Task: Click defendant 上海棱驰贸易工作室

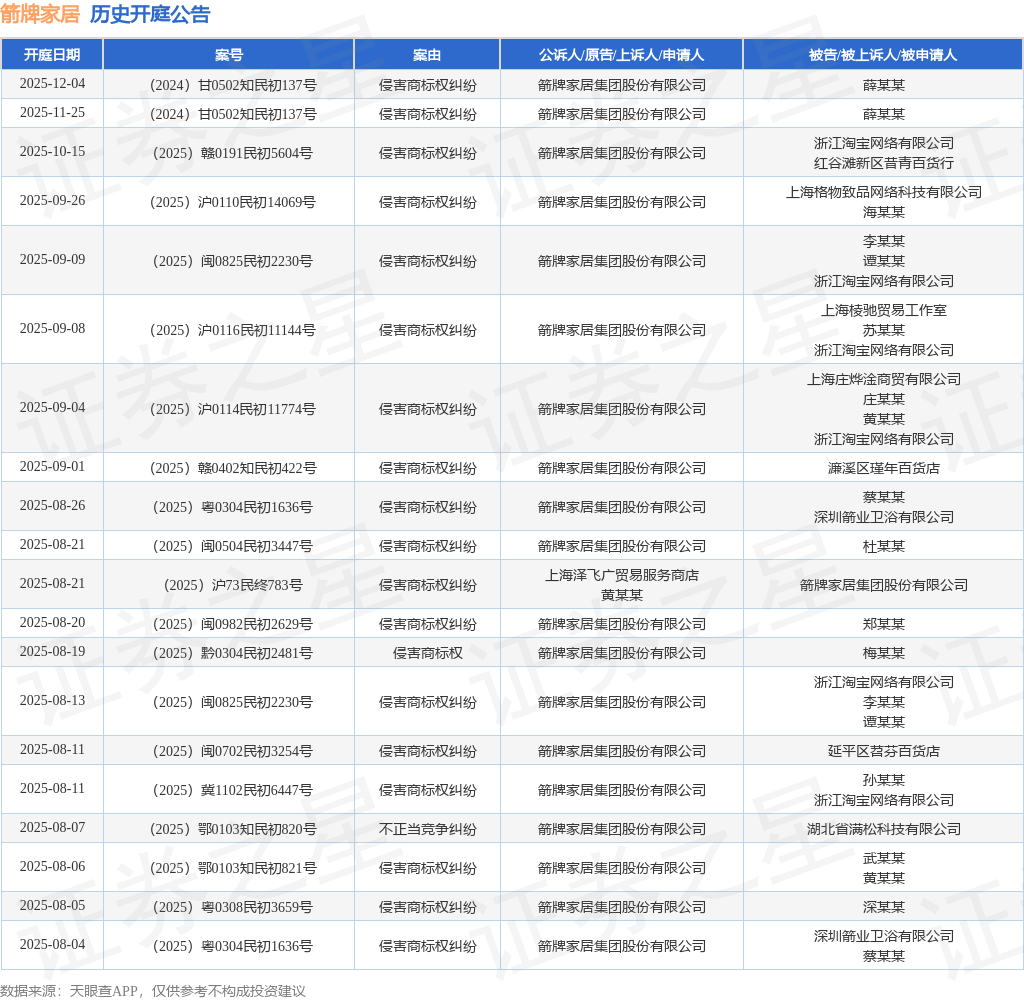Action: [883, 310]
